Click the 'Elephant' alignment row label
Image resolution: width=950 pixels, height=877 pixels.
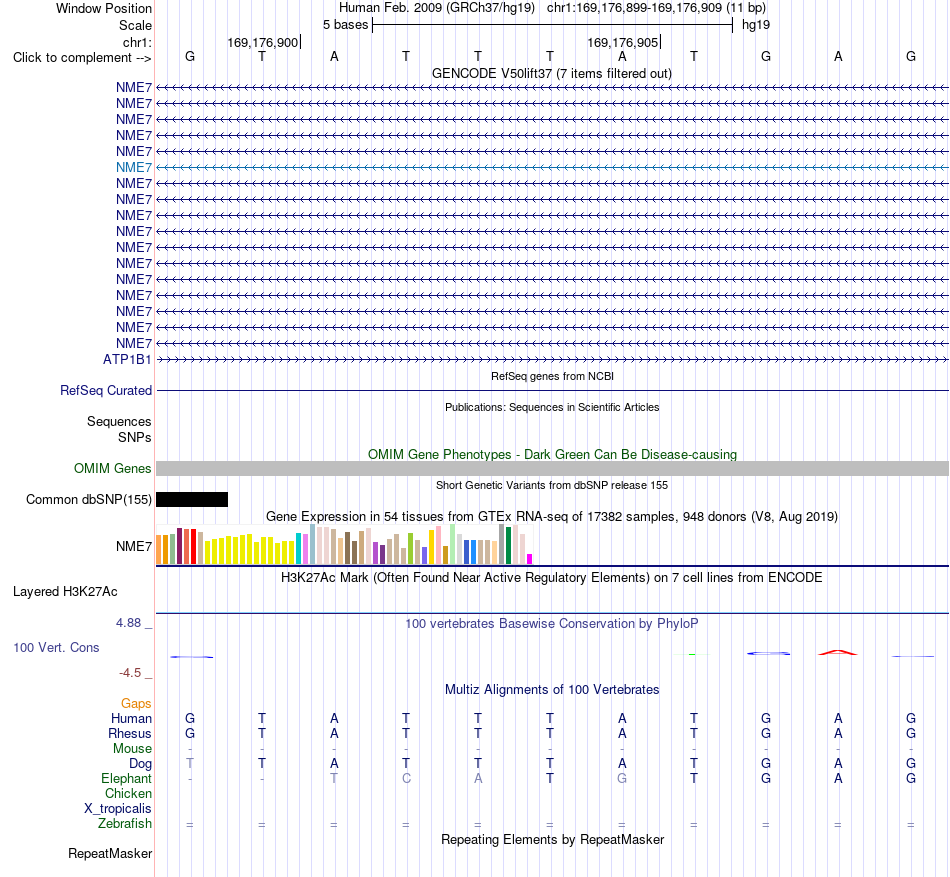tap(127, 778)
